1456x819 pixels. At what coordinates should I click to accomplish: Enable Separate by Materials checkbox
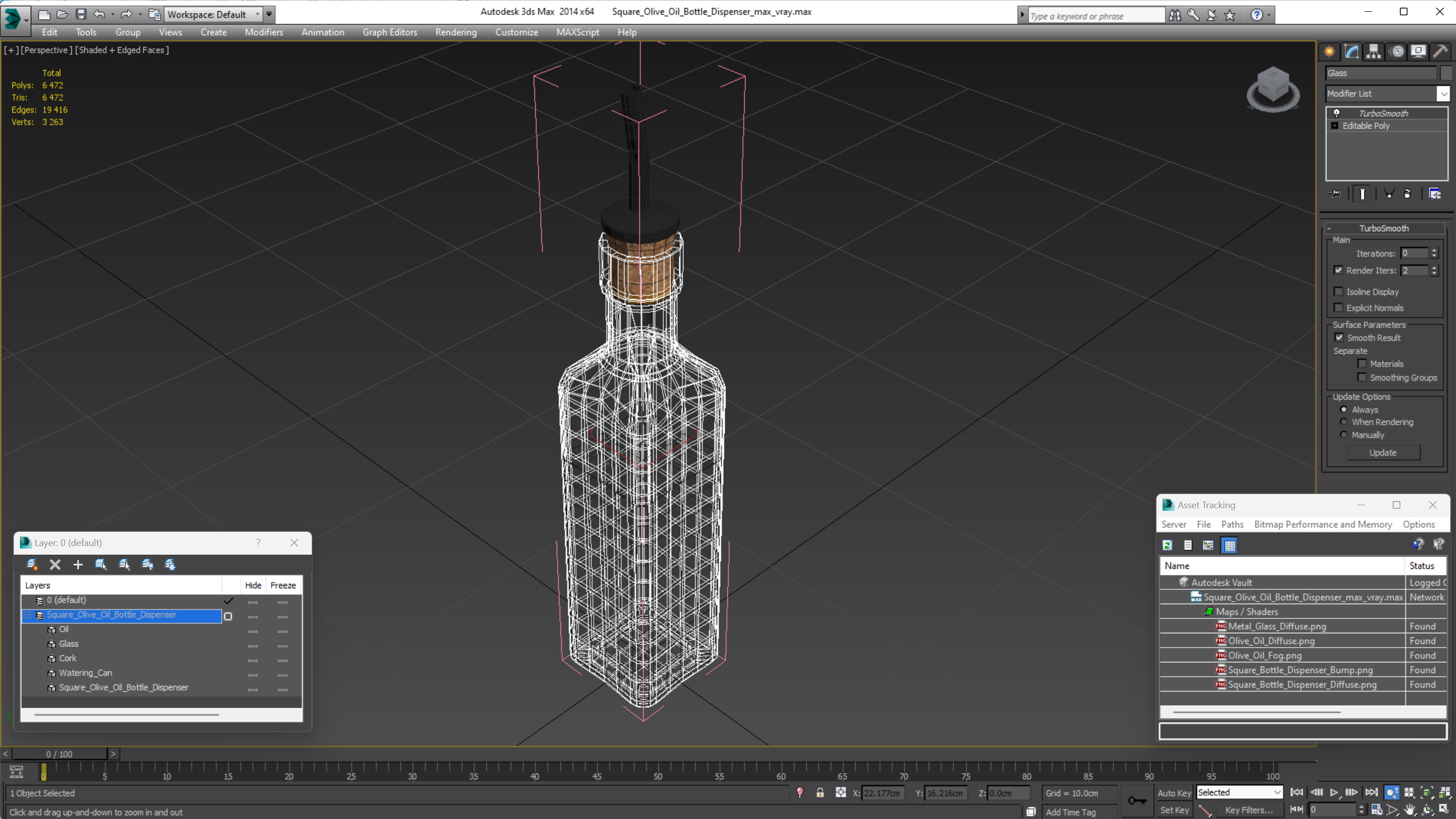coord(1362,363)
